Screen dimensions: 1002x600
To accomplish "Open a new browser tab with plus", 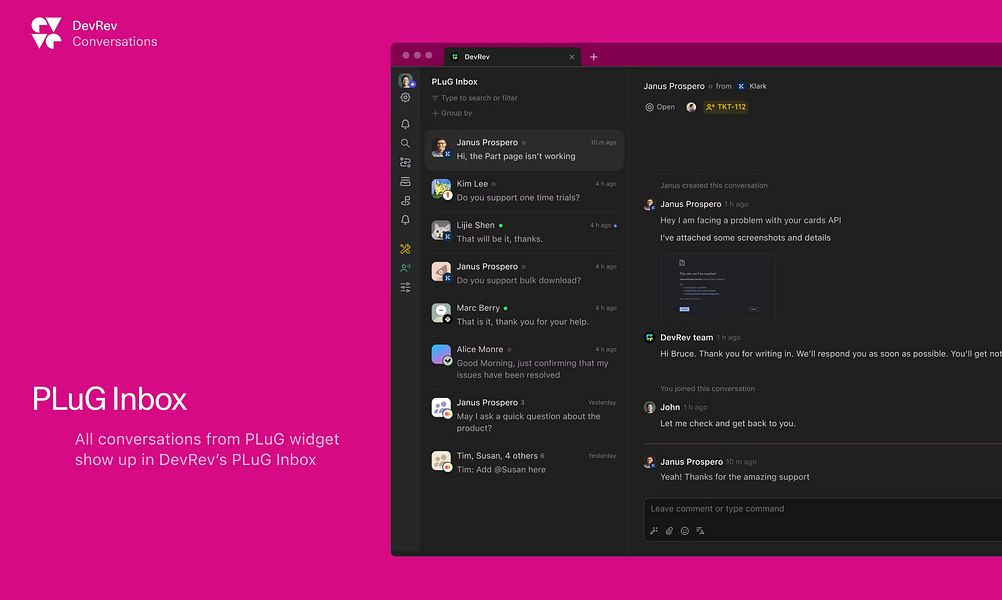I will 594,57.
